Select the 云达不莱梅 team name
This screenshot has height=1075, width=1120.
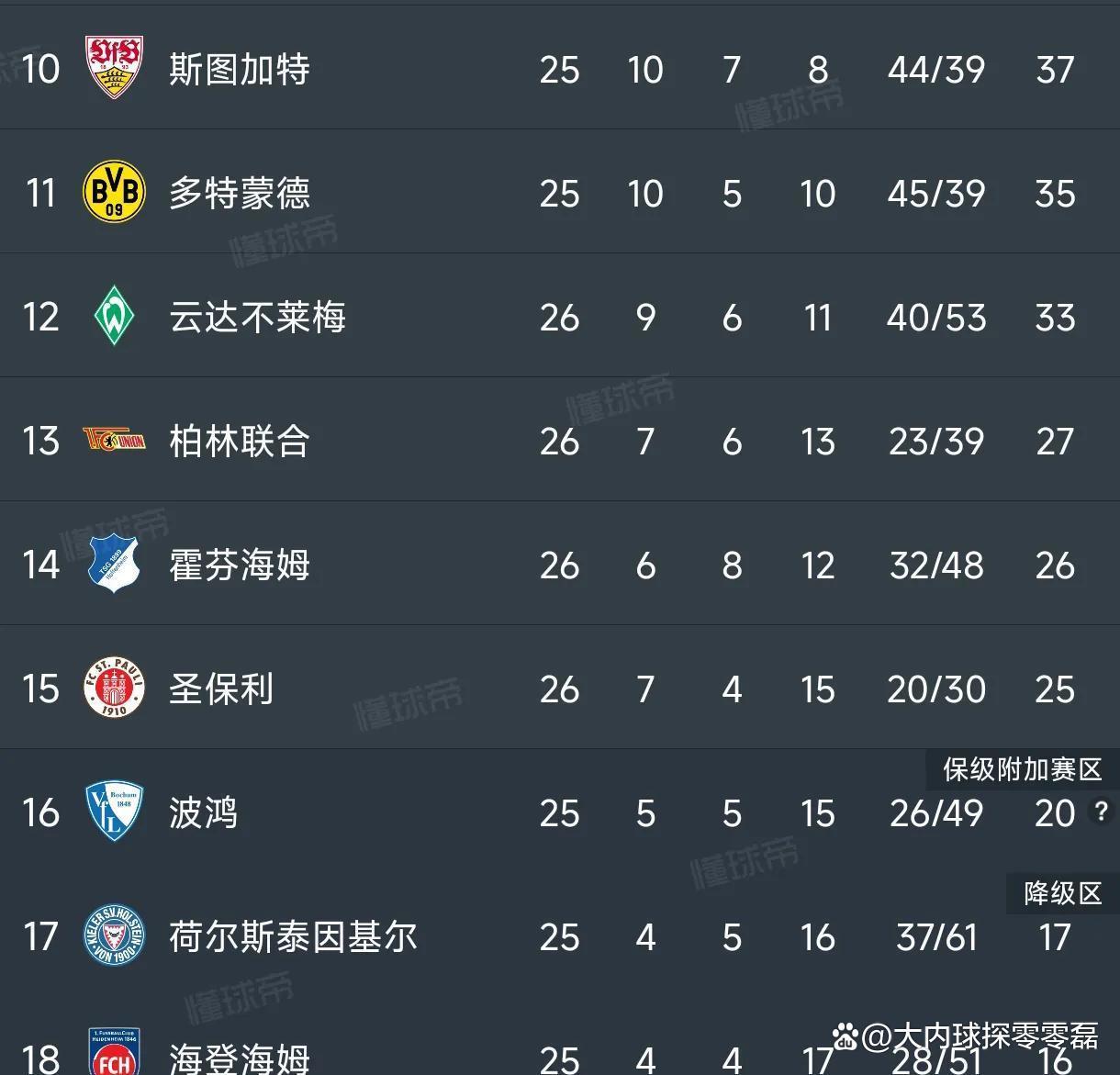[x=257, y=318]
